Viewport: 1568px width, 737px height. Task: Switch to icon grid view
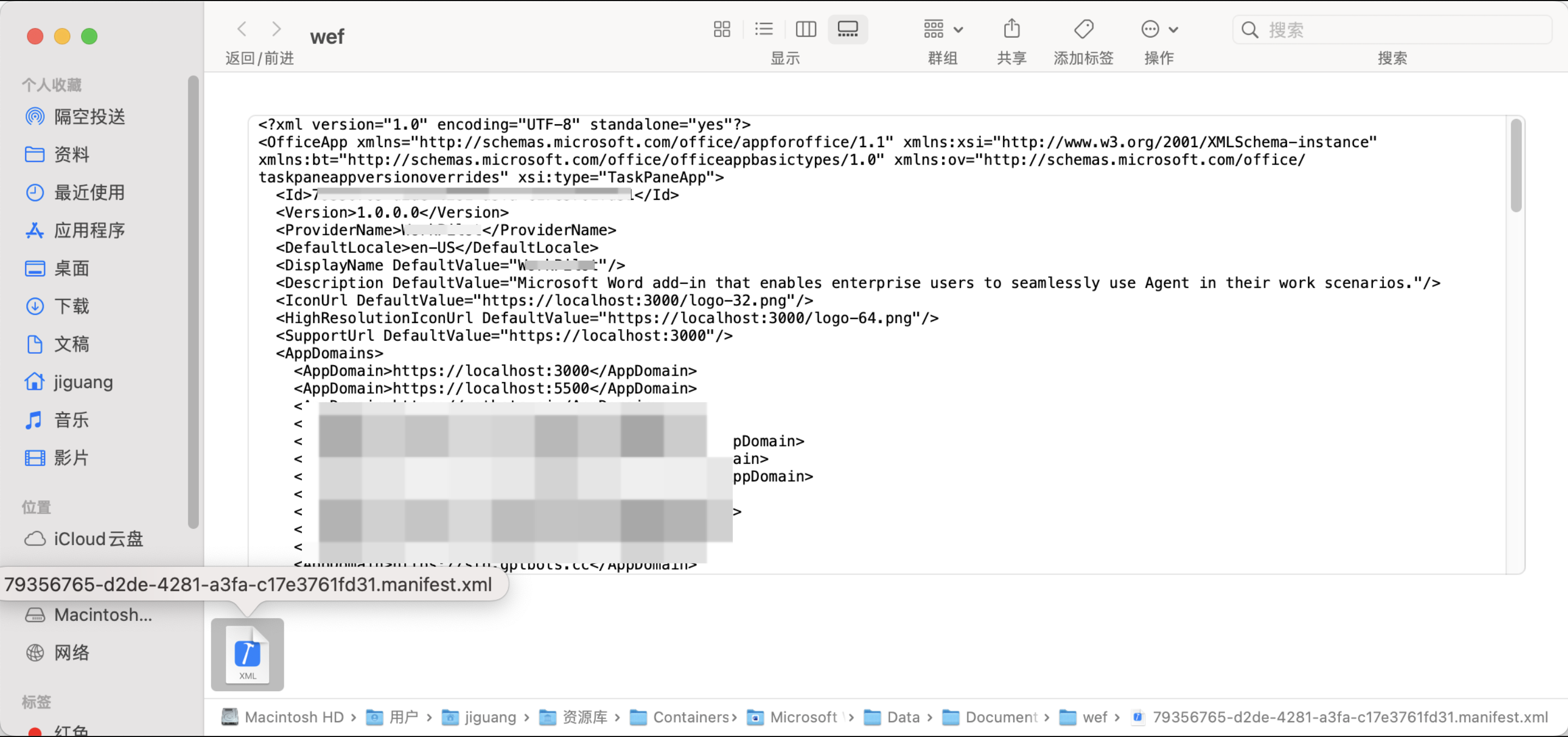721,29
